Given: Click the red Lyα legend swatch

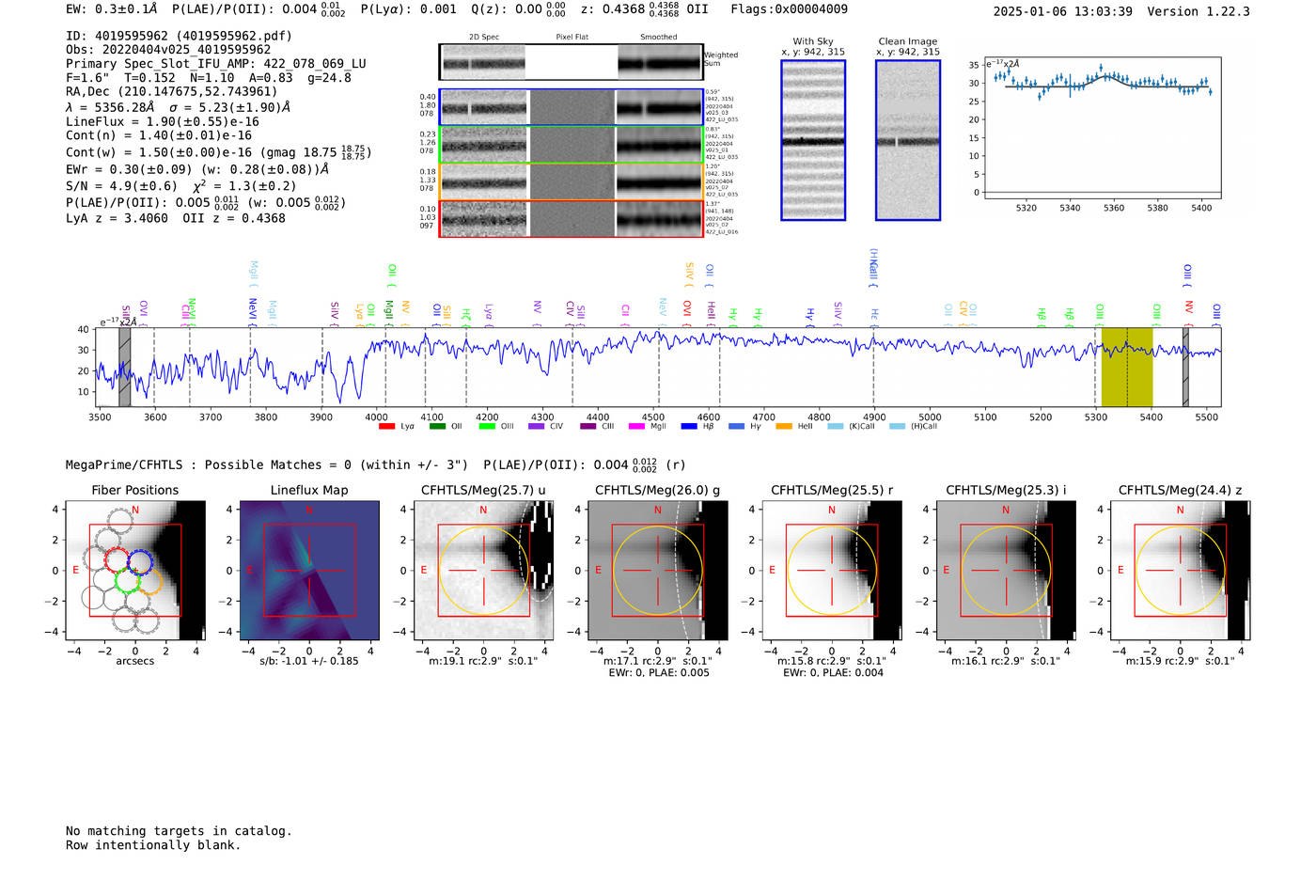Looking at the screenshot, I should click(386, 427).
